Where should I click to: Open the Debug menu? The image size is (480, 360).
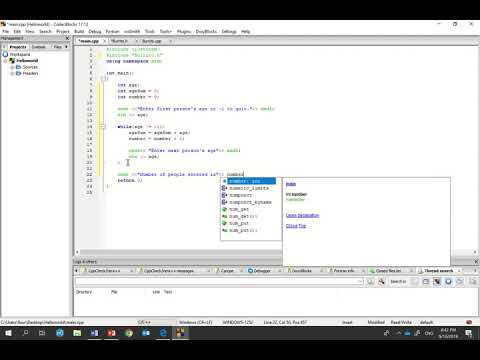(x=95, y=31)
